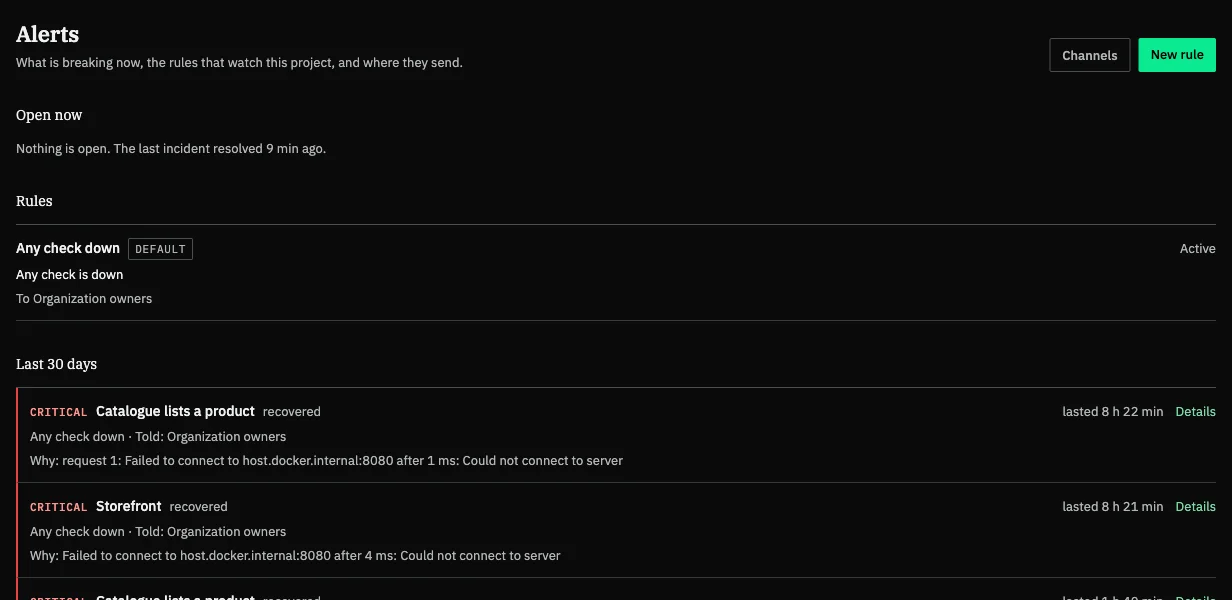Click the CRITICAL badge on the first Catalogue incident
Viewport: 1232px width, 600px height.
pos(59,412)
